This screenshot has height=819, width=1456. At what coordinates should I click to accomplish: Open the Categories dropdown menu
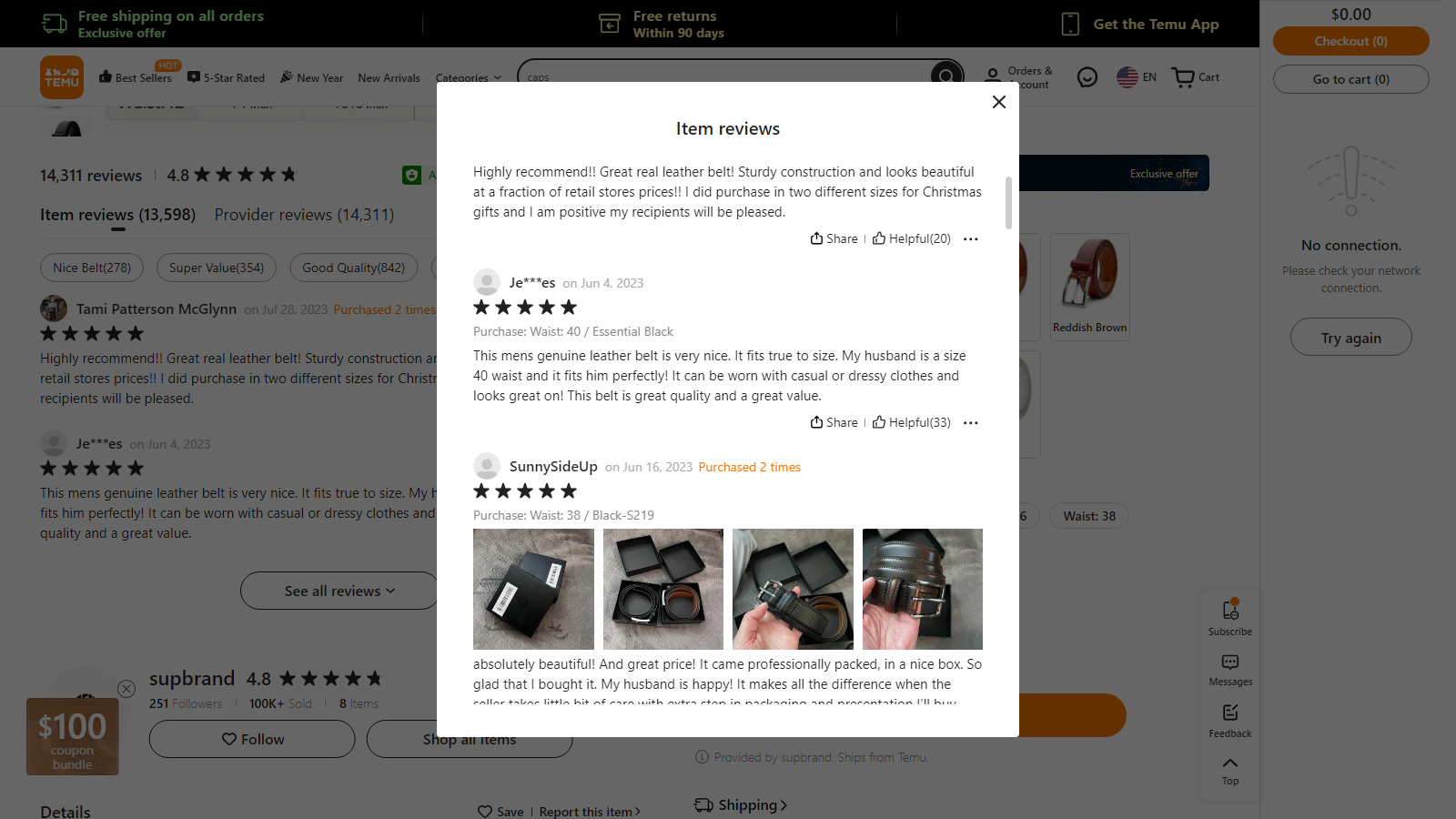tap(469, 77)
